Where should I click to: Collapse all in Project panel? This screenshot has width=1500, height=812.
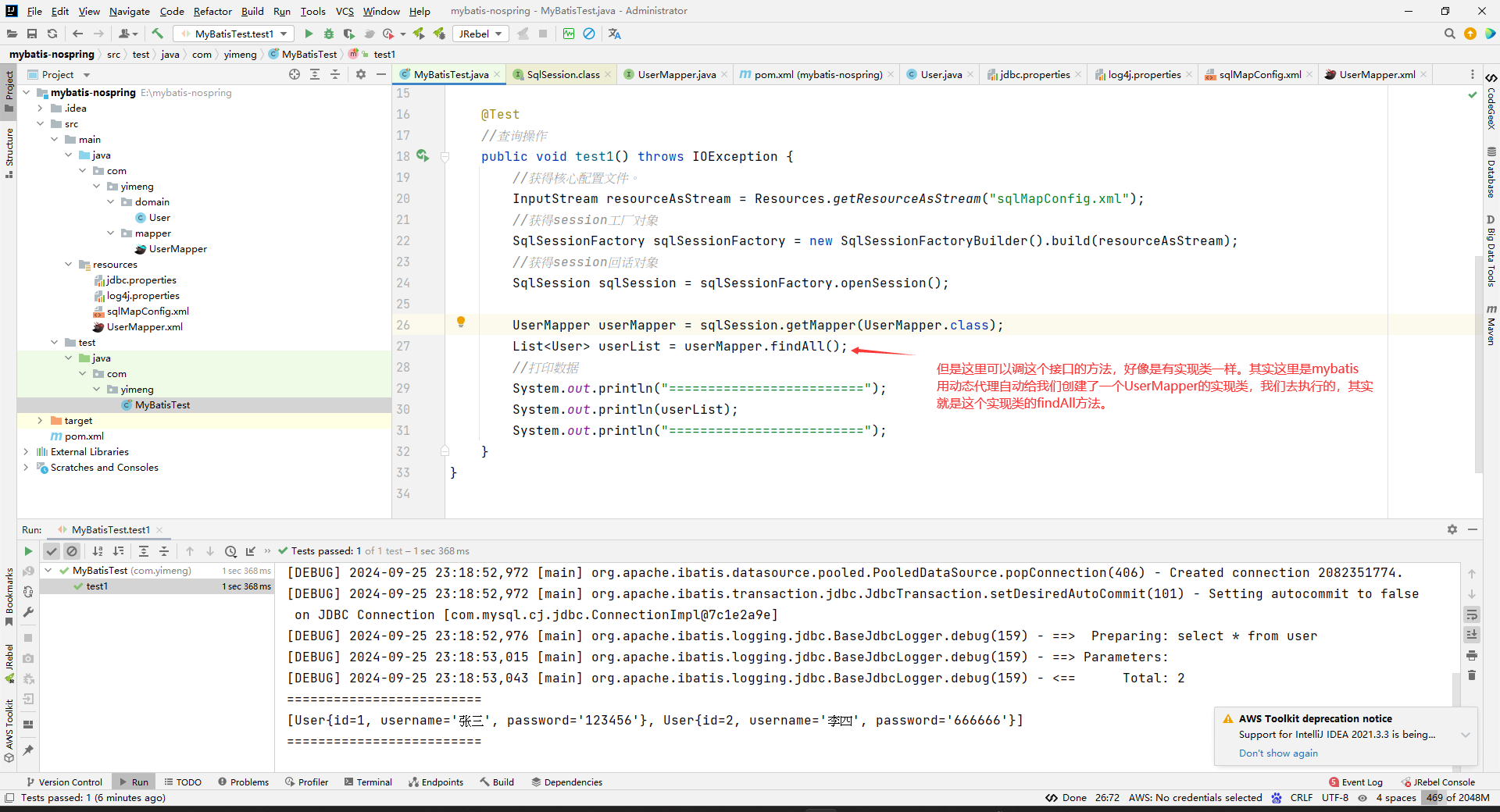[x=335, y=74]
